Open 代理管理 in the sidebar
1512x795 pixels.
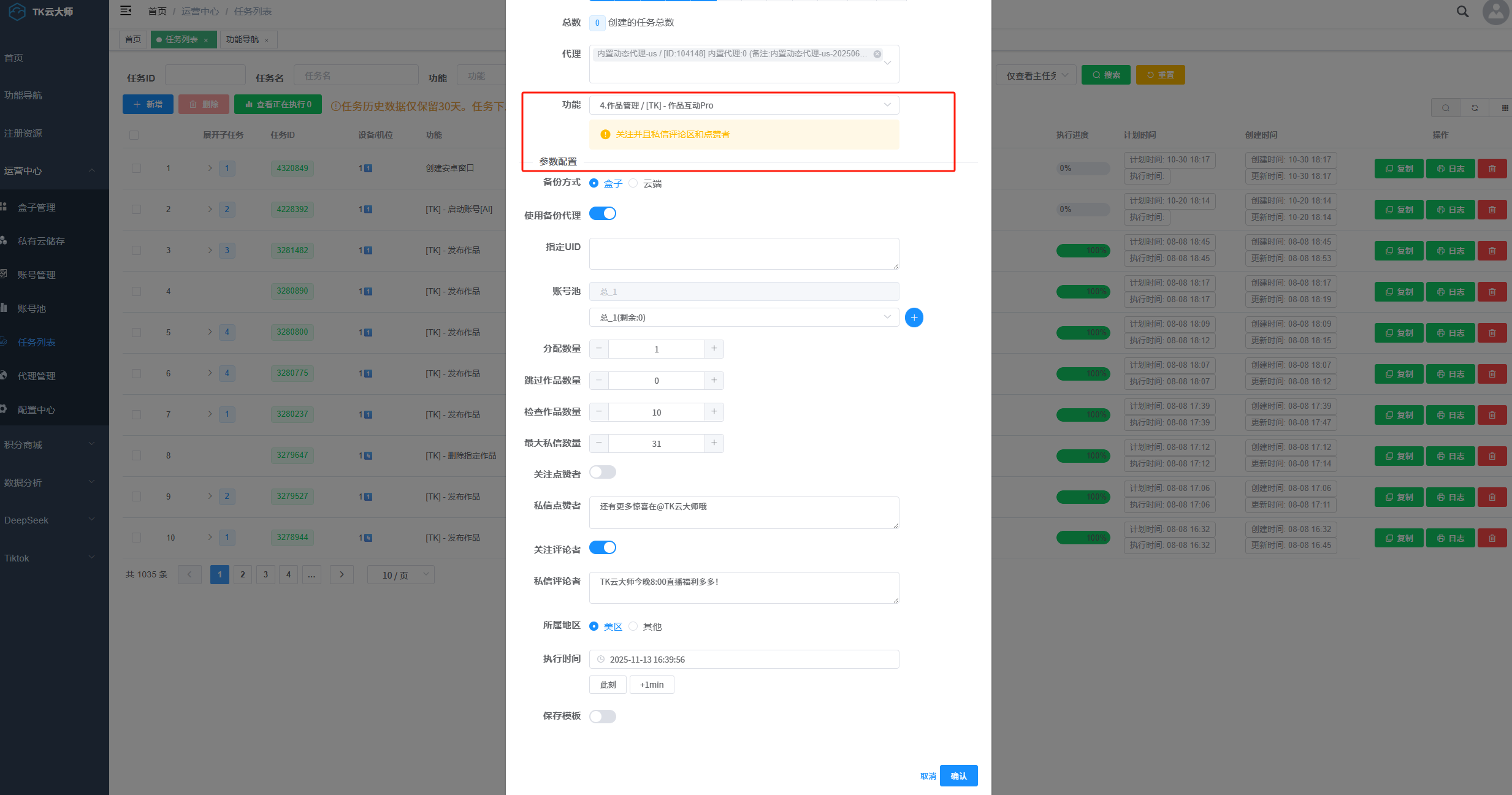point(37,376)
